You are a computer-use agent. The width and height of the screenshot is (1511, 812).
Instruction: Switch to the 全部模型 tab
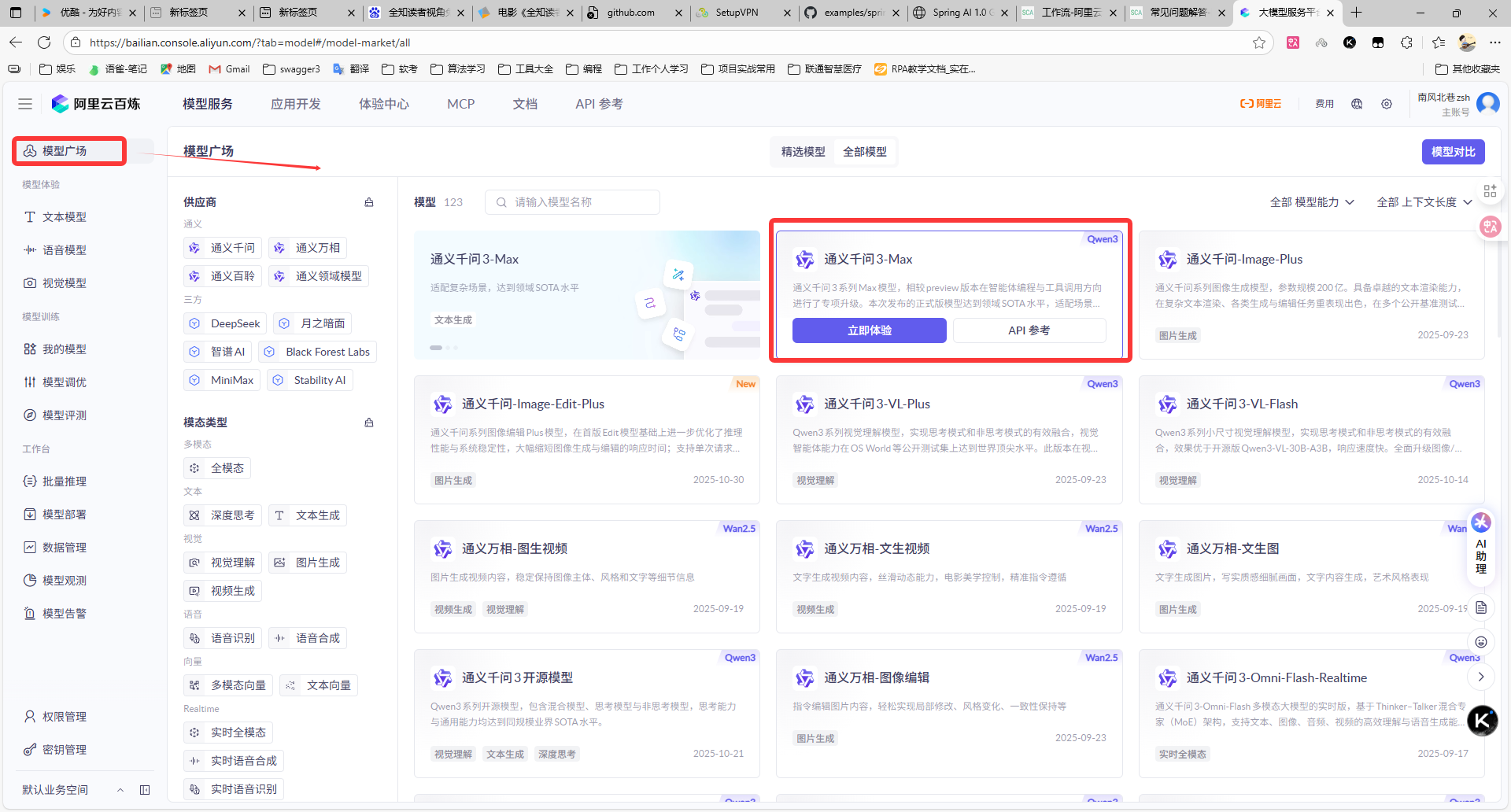coord(865,152)
